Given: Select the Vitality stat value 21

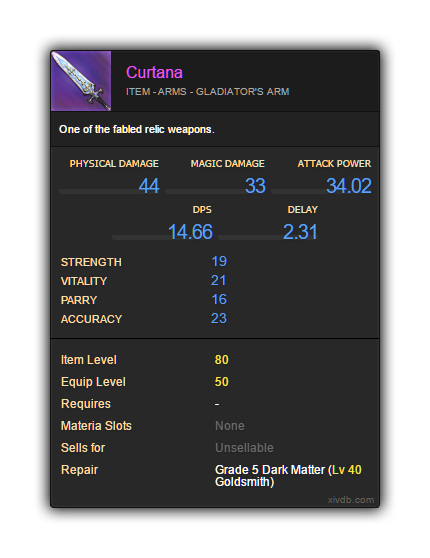Looking at the screenshot, I should click(x=219, y=281).
